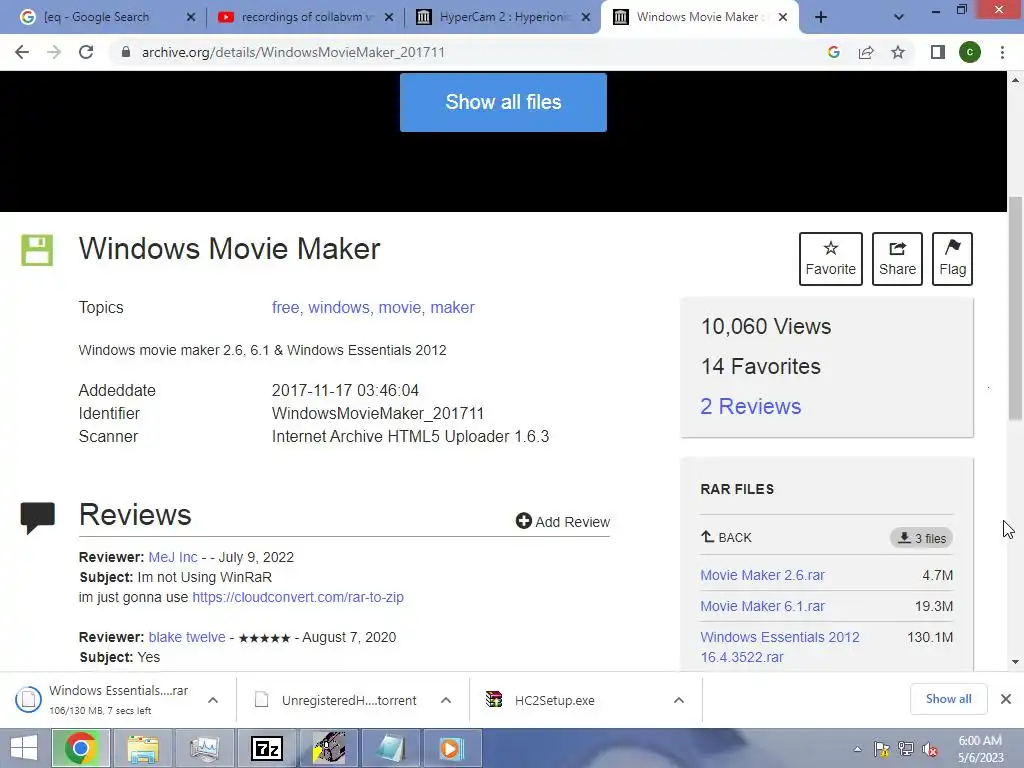Close the recordings of collabvm tab

pos(389,18)
